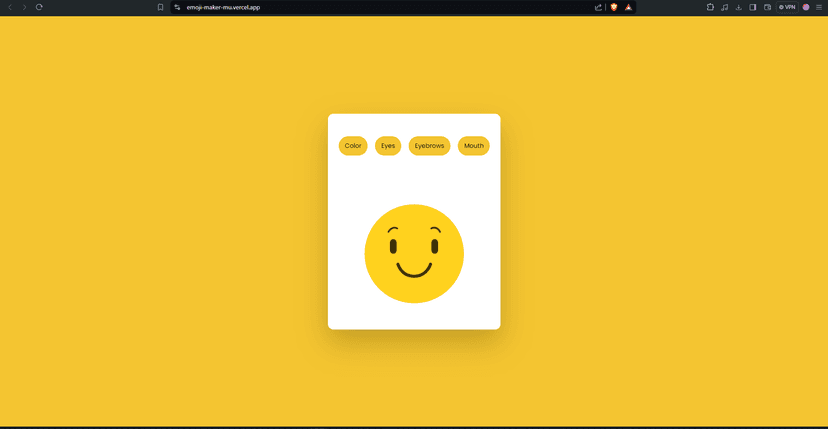This screenshot has height=429, width=828.
Task: Click the Color option button
Action: [353, 146]
